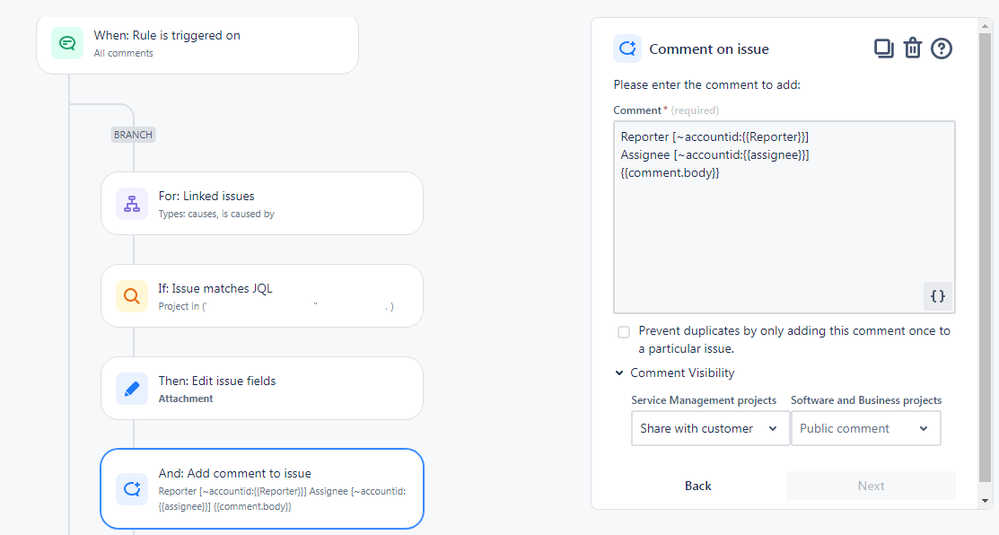This screenshot has width=999, height=535.
Task: Collapse the Comment Visibility section
Action: (x=620, y=373)
